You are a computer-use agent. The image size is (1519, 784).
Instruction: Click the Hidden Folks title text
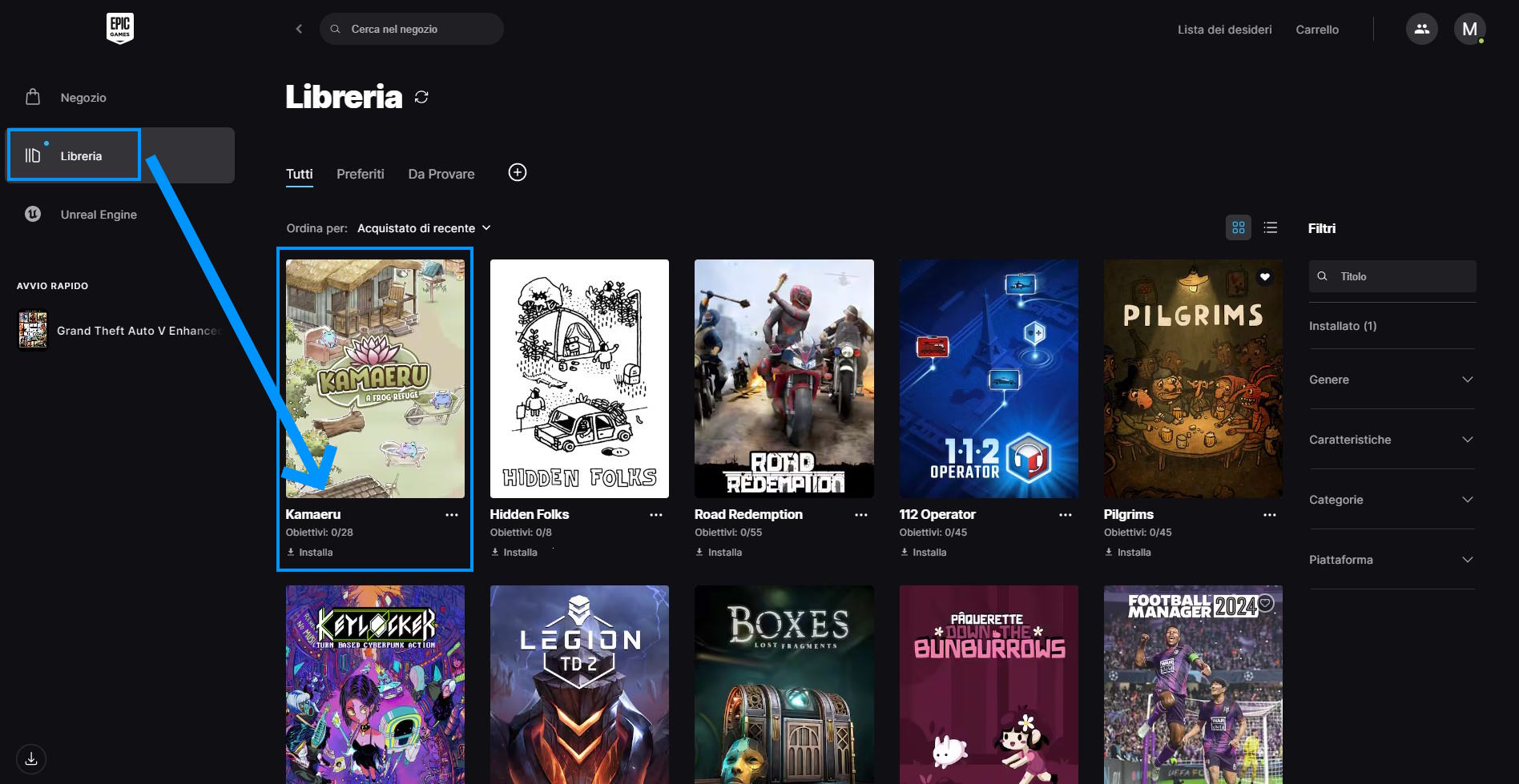[x=530, y=514]
